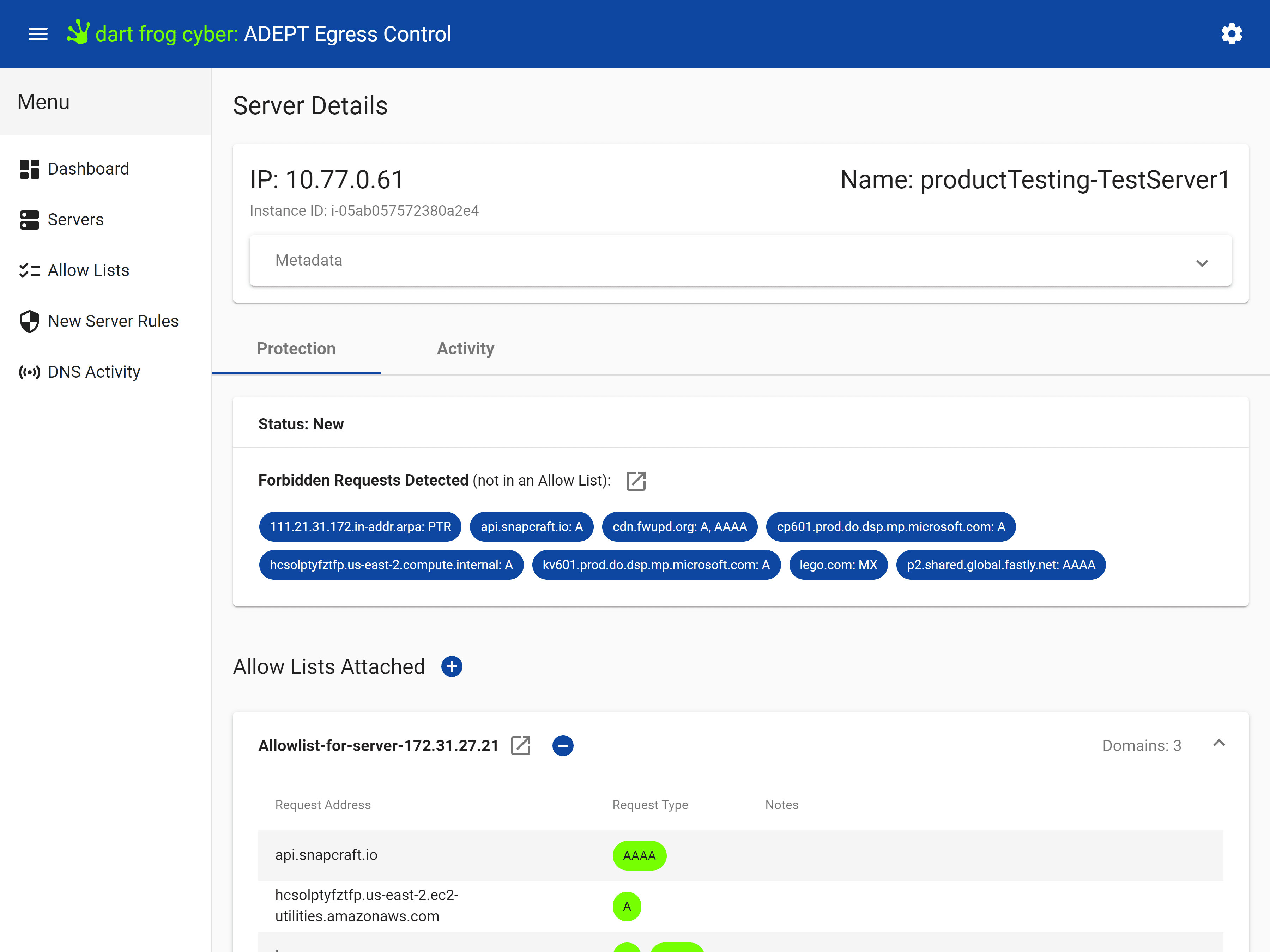Image resolution: width=1270 pixels, height=952 pixels.
Task: Switch to the Activity tab
Action: tap(465, 348)
